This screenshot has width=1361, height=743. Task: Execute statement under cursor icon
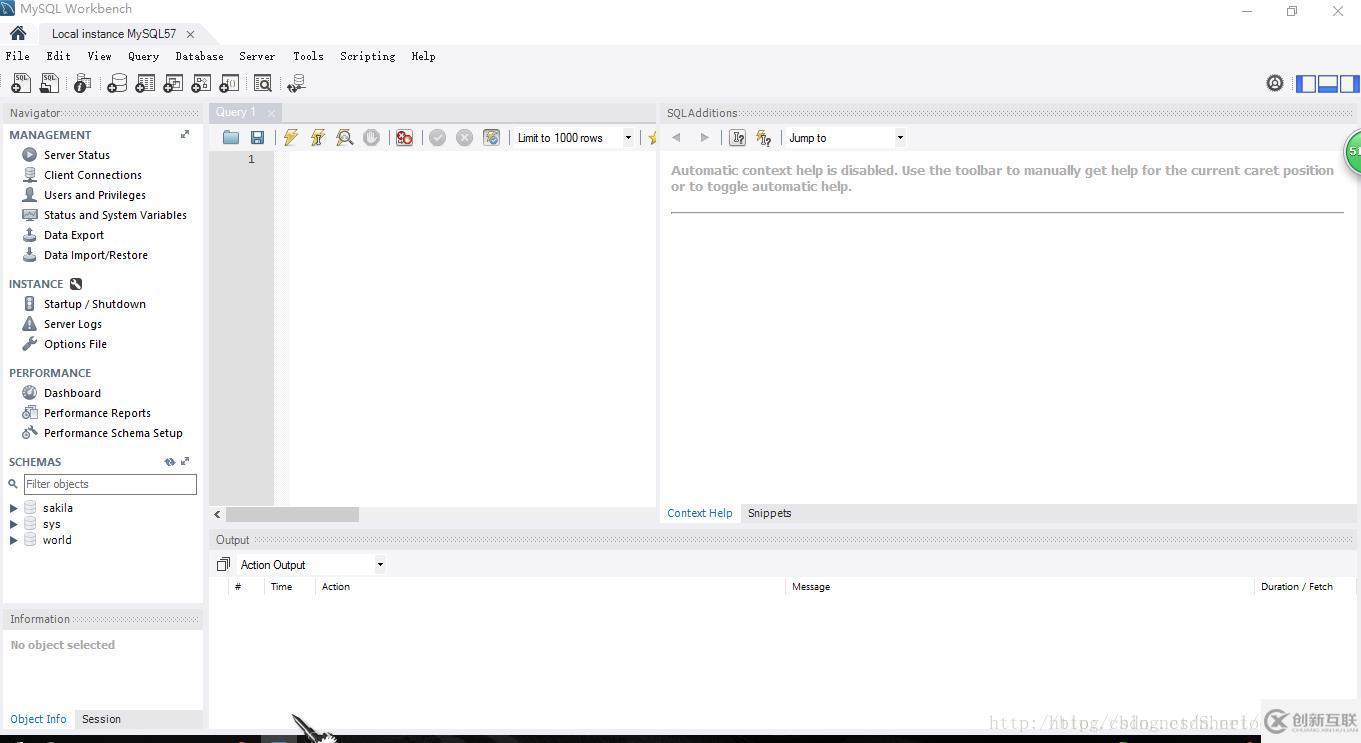pyautogui.click(x=318, y=138)
